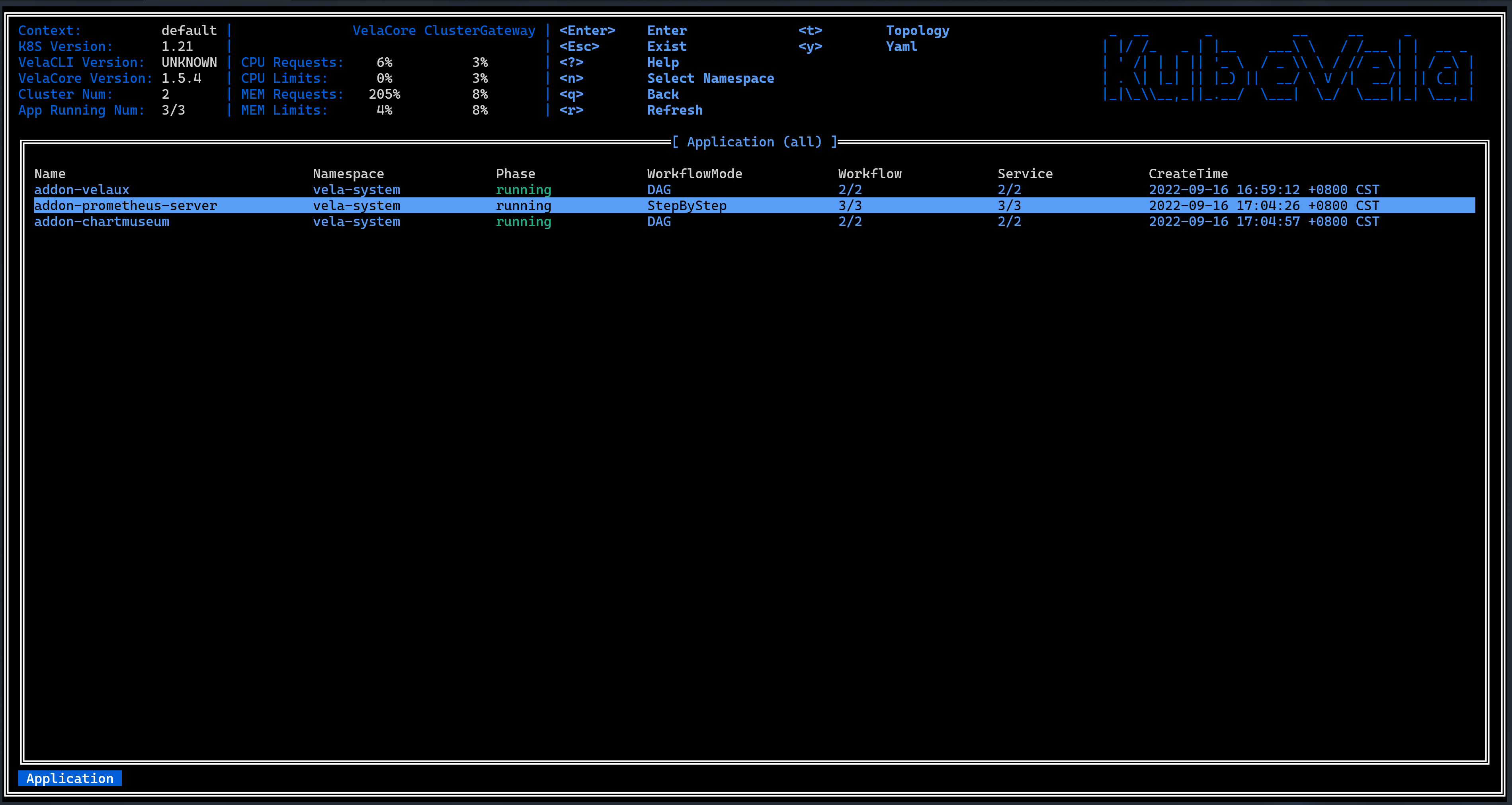Click the <y> shortcut key
1512x805 pixels.
pyautogui.click(x=810, y=46)
